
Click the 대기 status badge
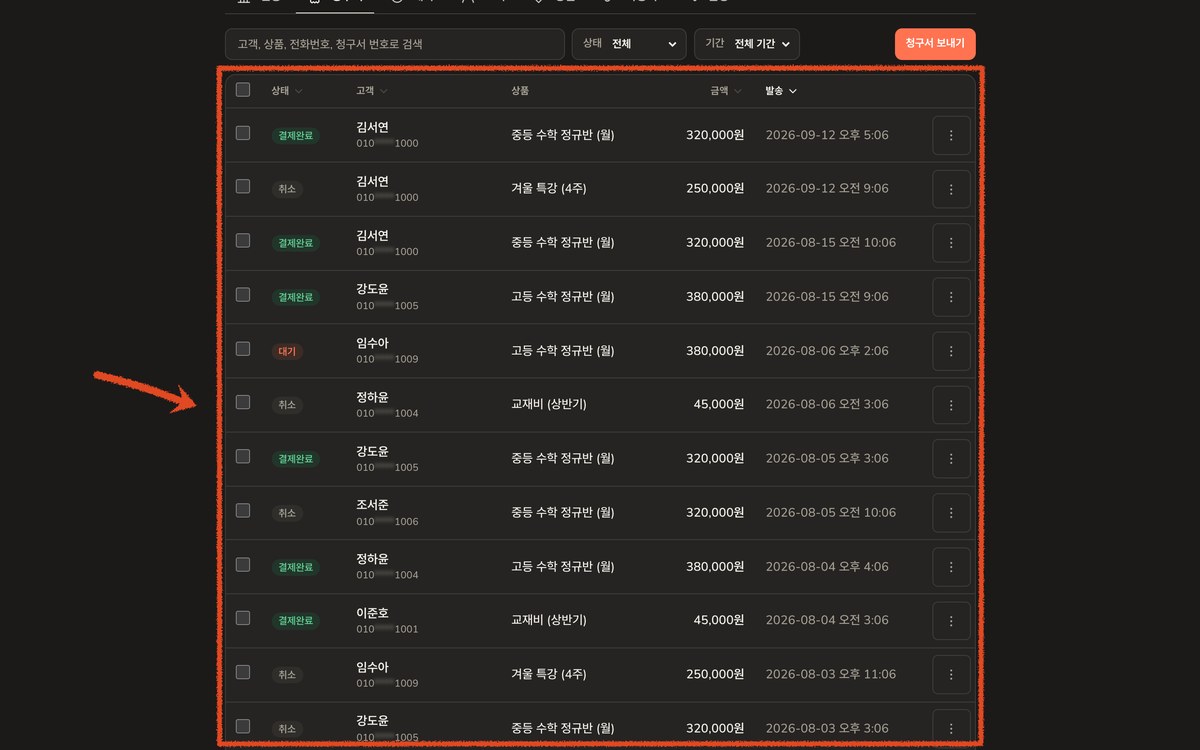pos(287,352)
